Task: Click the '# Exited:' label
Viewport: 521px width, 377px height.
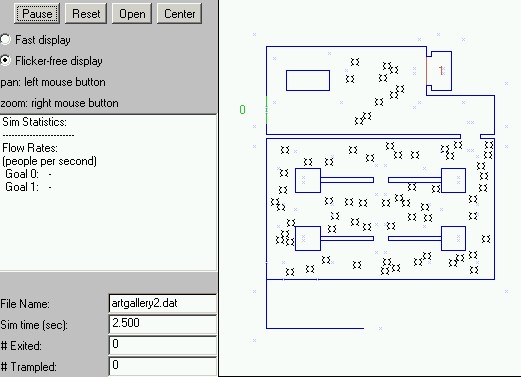Action: pyautogui.click(x=21, y=346)
